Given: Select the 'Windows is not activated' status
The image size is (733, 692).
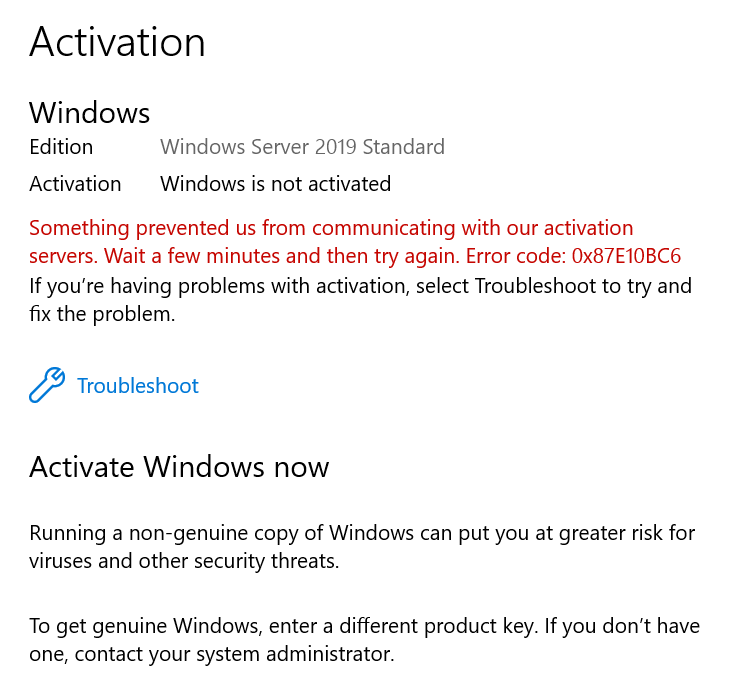Looking at the screenshot, I should pyautogui.click(x=276, y=184).
